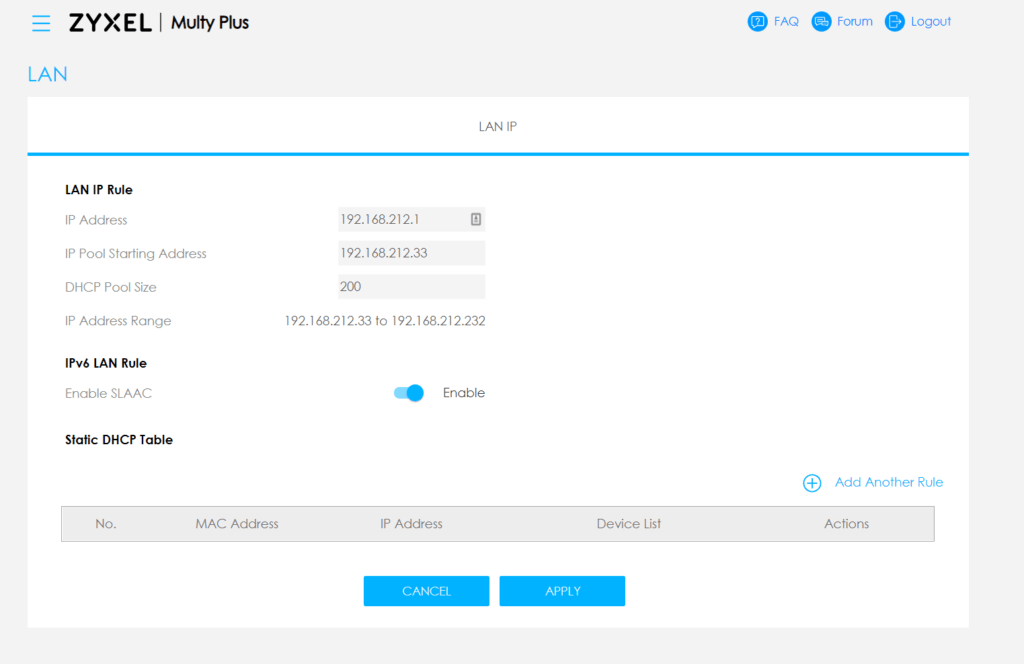The height and width of the screenshot is (664, 1024).
Task: Click the Device List column header
Action: 628,524
